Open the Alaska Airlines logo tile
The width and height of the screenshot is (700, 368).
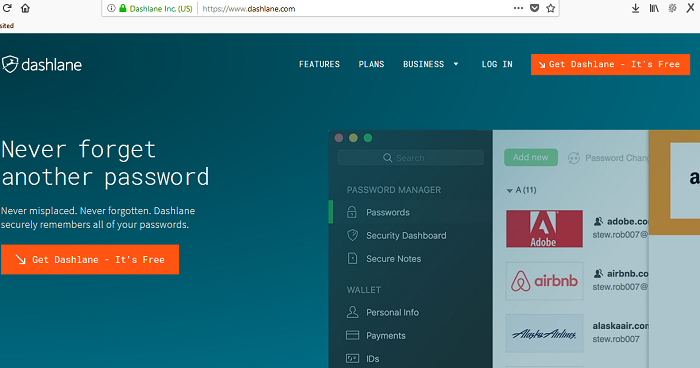544,333
